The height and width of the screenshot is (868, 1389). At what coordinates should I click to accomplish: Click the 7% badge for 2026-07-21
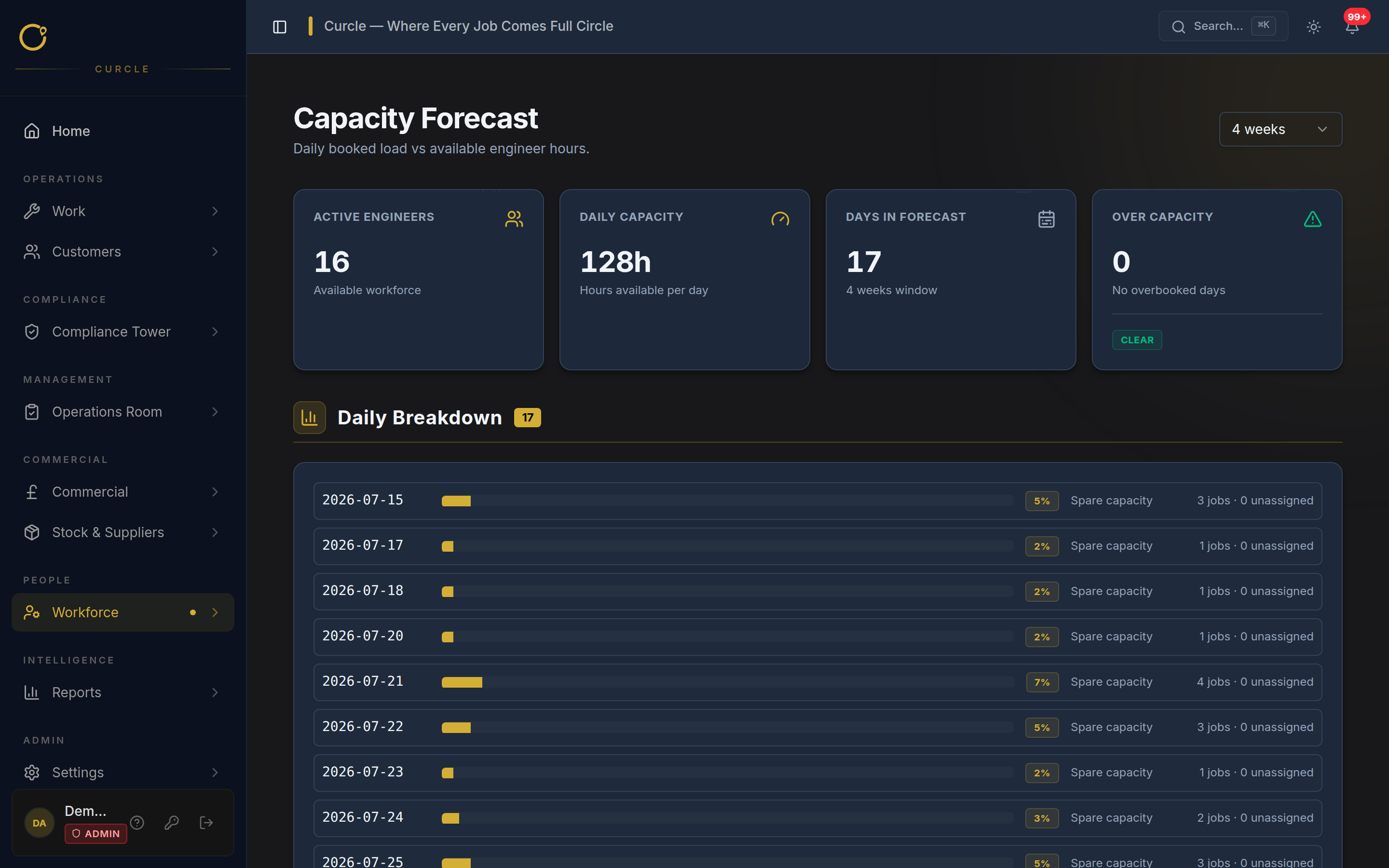(1042, 682)
